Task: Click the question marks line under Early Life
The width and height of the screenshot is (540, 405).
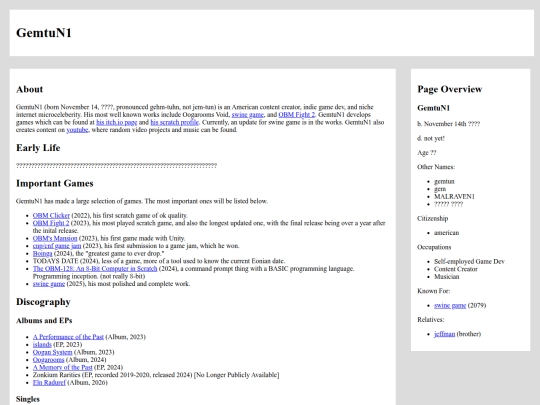Action: (x=116, y=166)
